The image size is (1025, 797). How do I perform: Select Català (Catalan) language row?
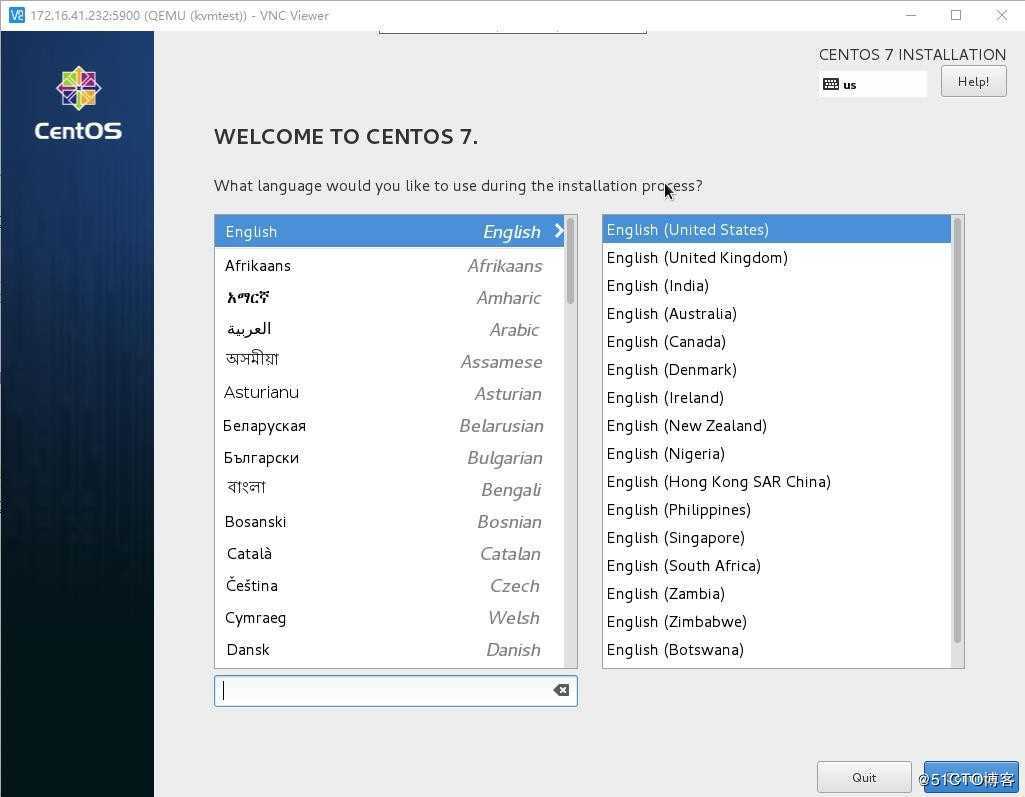390,554
